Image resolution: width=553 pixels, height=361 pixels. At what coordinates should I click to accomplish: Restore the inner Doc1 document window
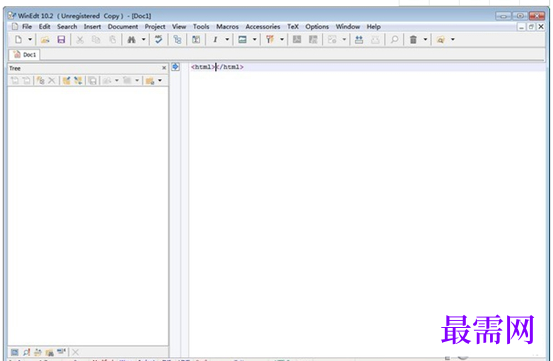[531, 27]
